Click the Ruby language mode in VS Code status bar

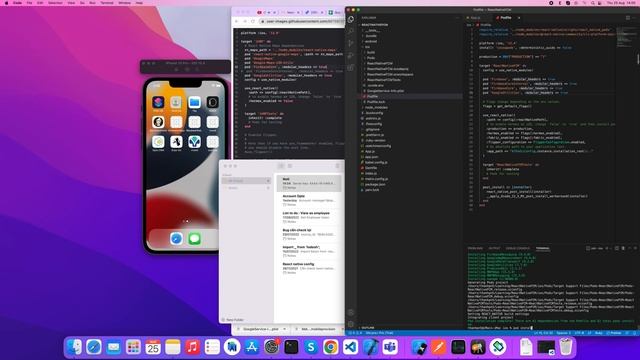pos(599,333)
